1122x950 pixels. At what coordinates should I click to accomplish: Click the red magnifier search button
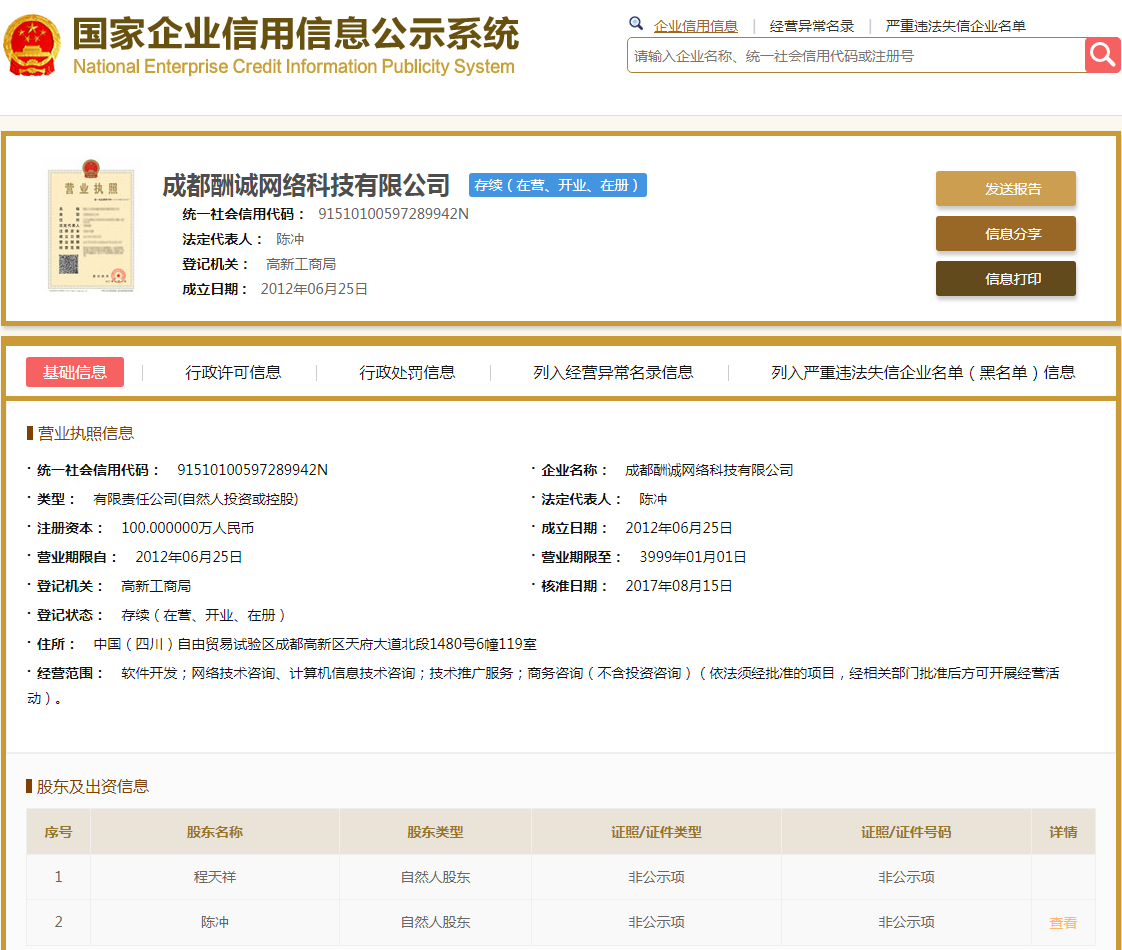[x=1102, y=55]
